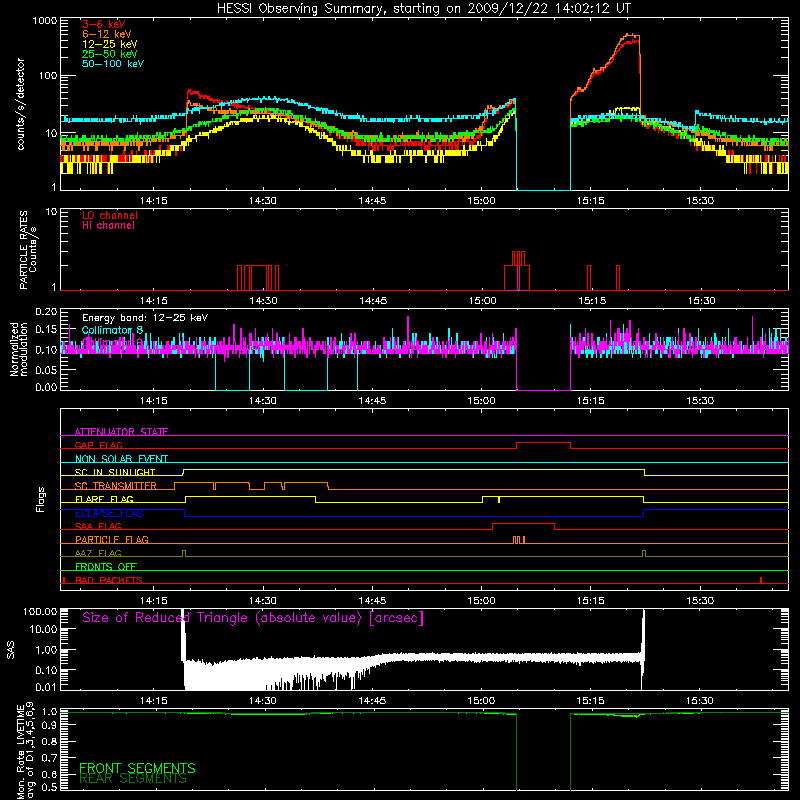
Task: Click the Normalized modulation axis label
Action: pos(19,349)
